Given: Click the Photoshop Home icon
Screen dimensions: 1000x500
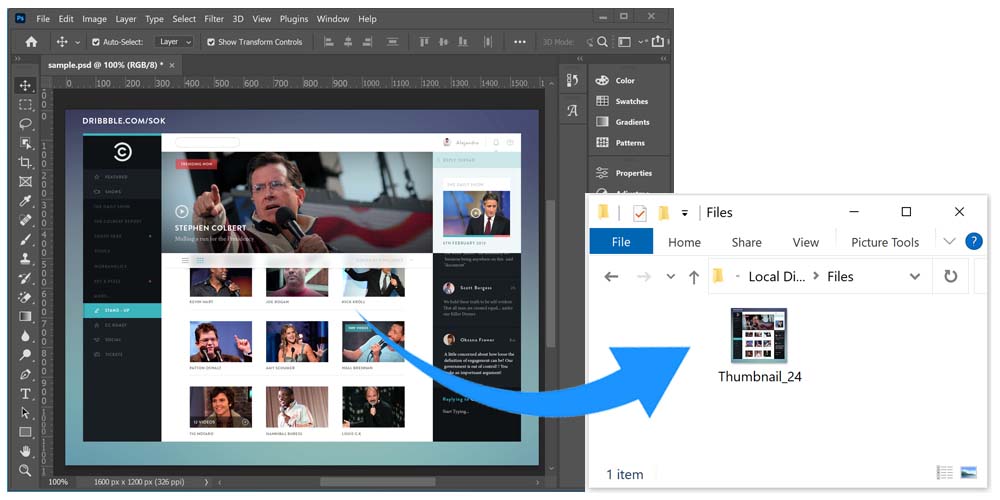Looking at the screenshot, I should pos(31,42).
